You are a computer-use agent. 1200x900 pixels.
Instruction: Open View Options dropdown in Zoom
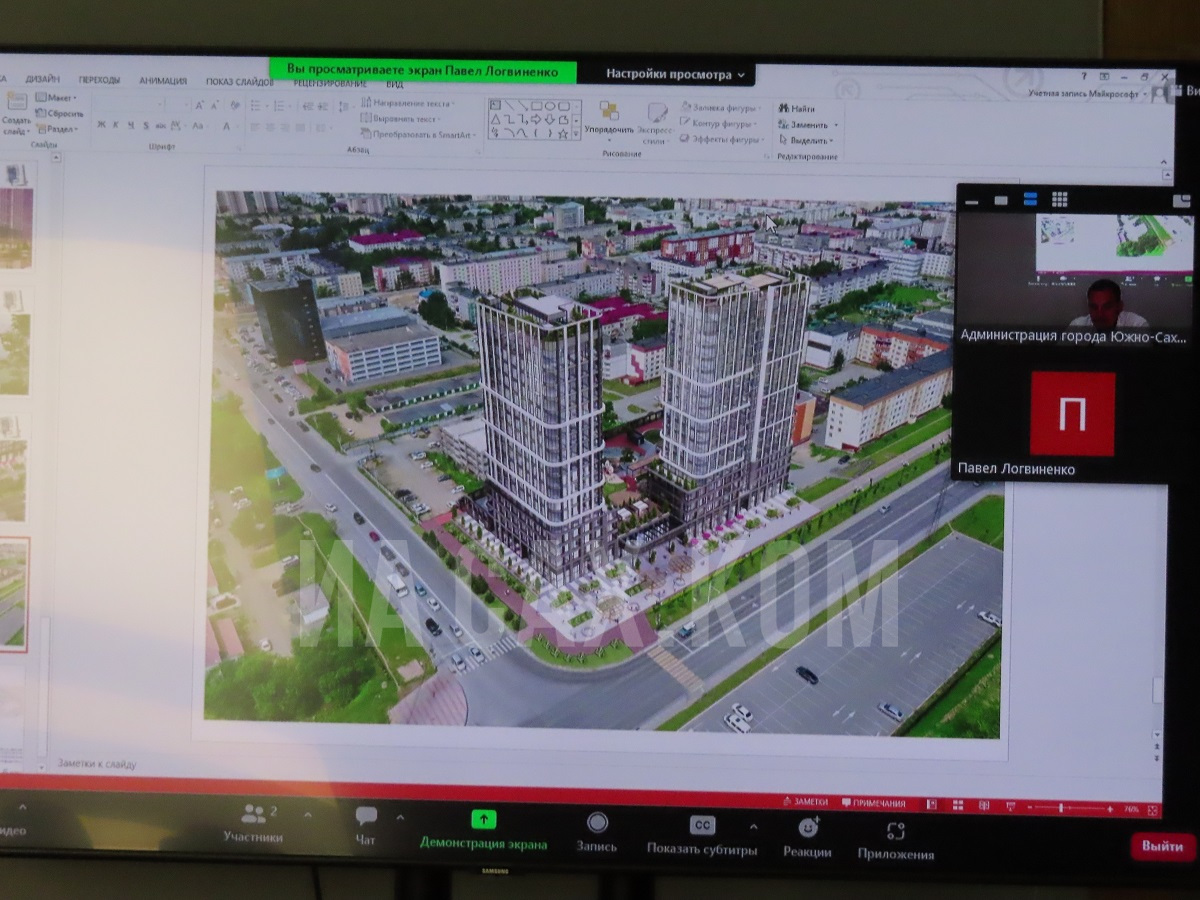click(675, 74)
